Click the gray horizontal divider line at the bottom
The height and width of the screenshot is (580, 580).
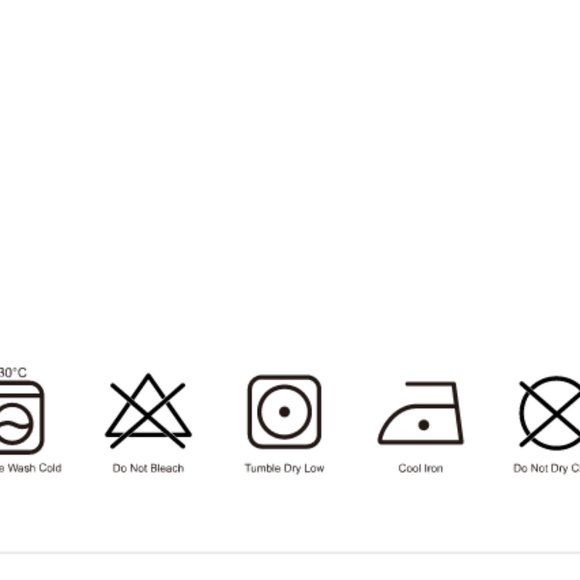pyautogui.click(x=290, y=553)
